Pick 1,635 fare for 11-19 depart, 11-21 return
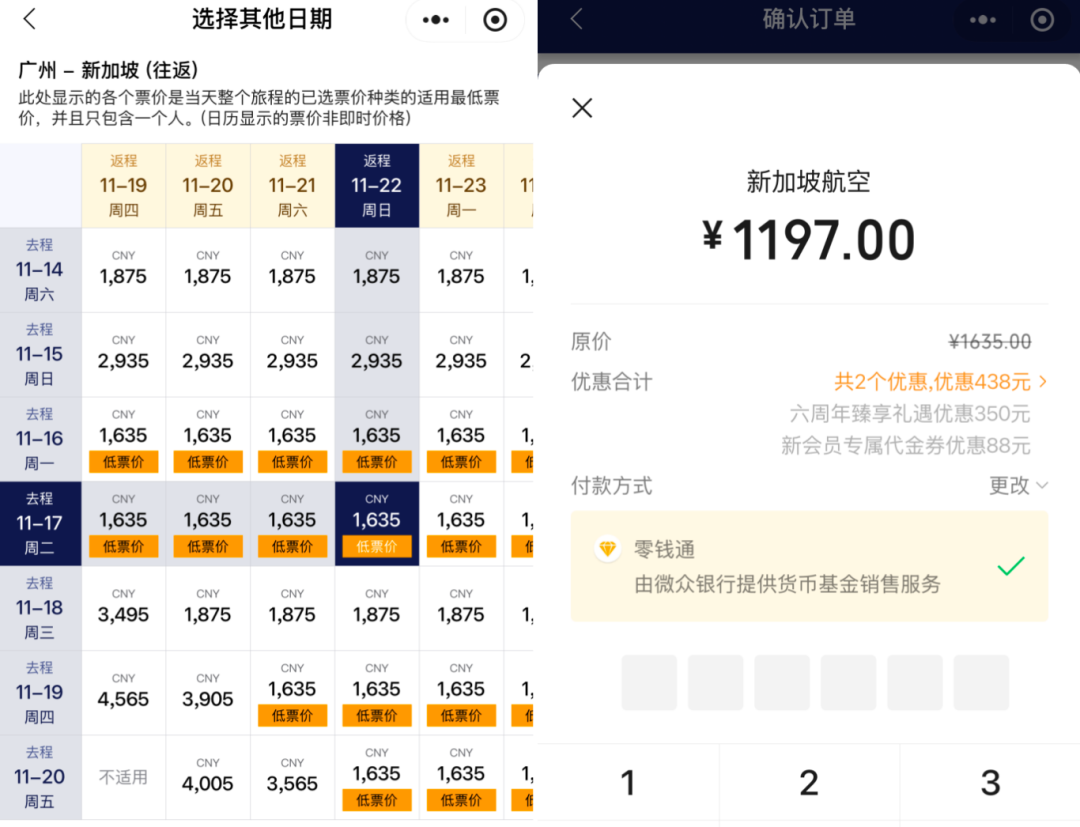 tap(292, 693)
